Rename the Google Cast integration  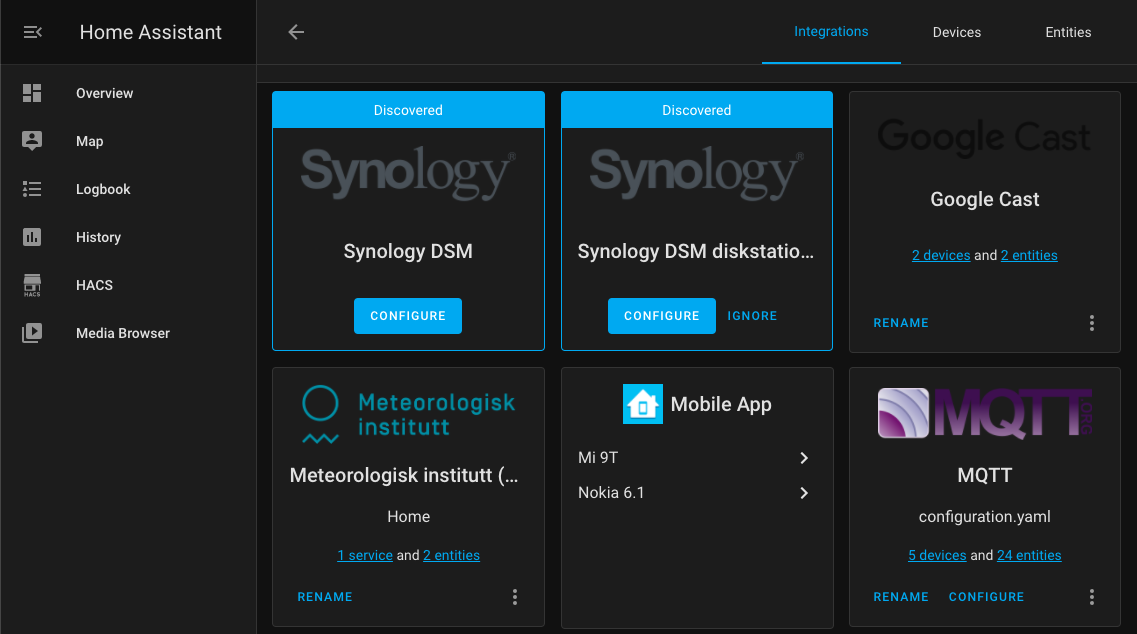coord(901,323)
